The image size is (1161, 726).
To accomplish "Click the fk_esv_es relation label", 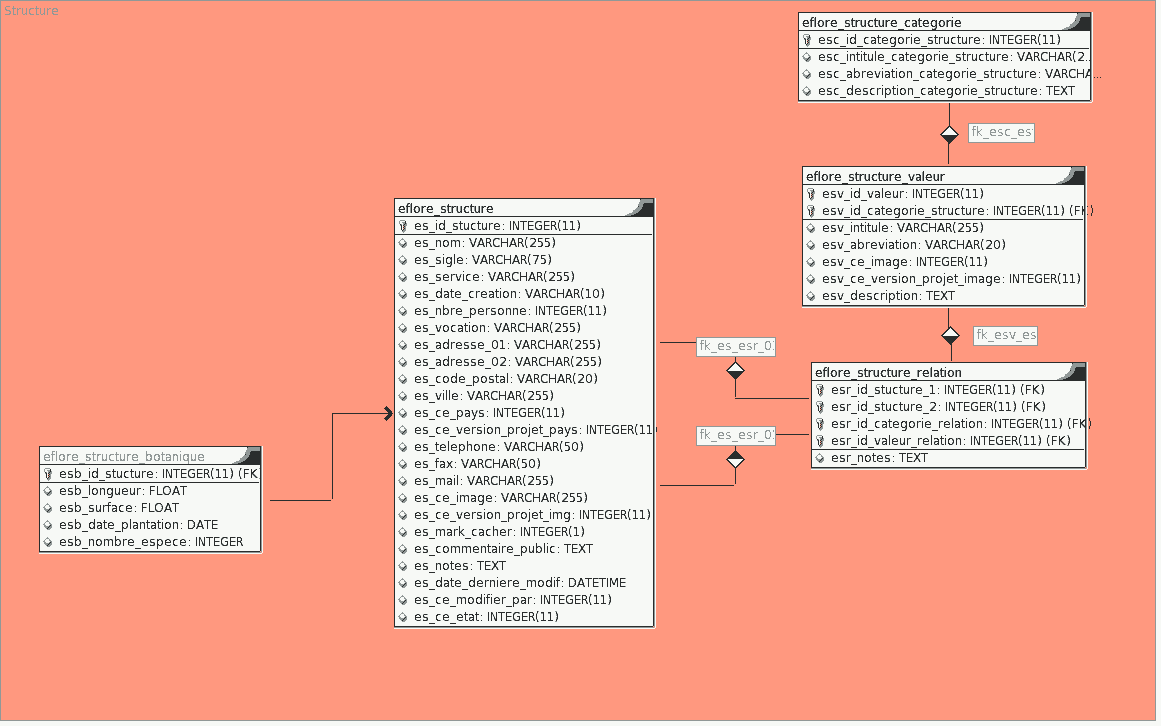I will pos(1005,335).
